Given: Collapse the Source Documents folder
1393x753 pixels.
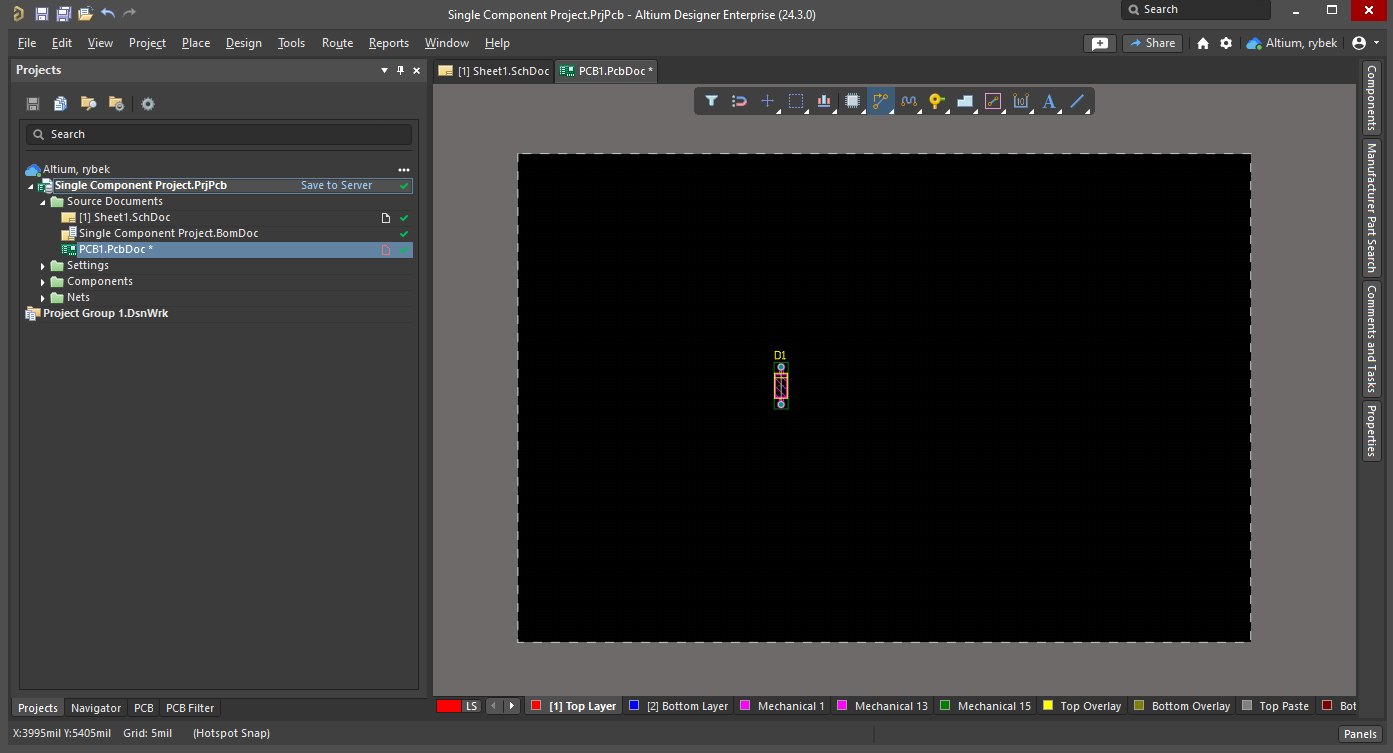Looking at the screenshot, I should tap(43, 202).
